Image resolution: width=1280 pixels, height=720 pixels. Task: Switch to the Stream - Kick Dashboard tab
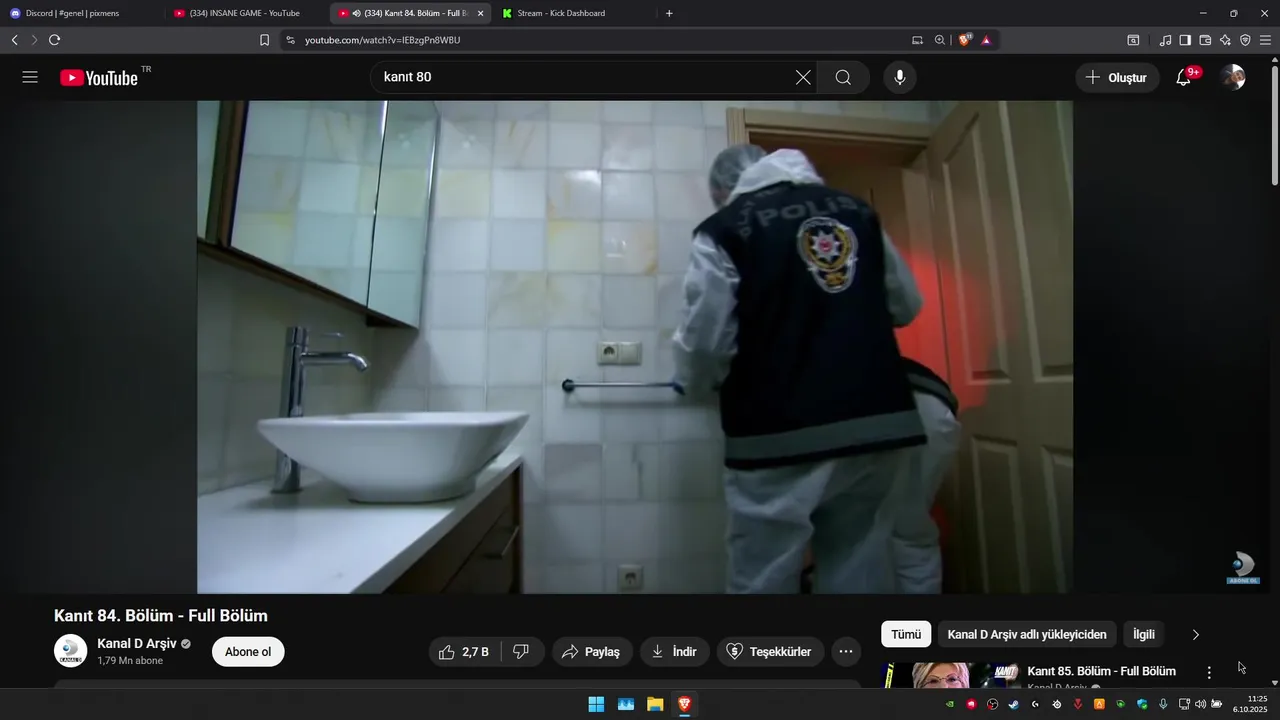pyautogui.click(x=574, y=13)
